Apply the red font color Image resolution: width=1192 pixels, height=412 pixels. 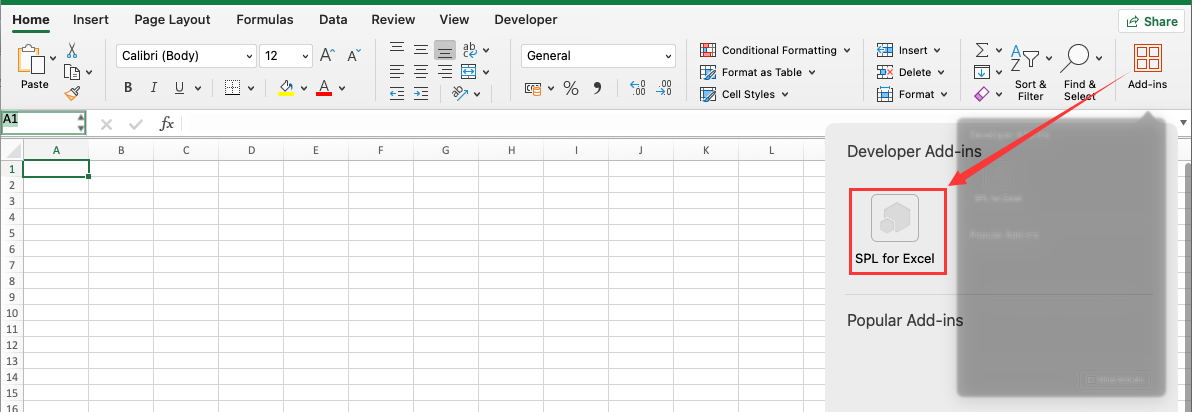click(x=324, y=87)
